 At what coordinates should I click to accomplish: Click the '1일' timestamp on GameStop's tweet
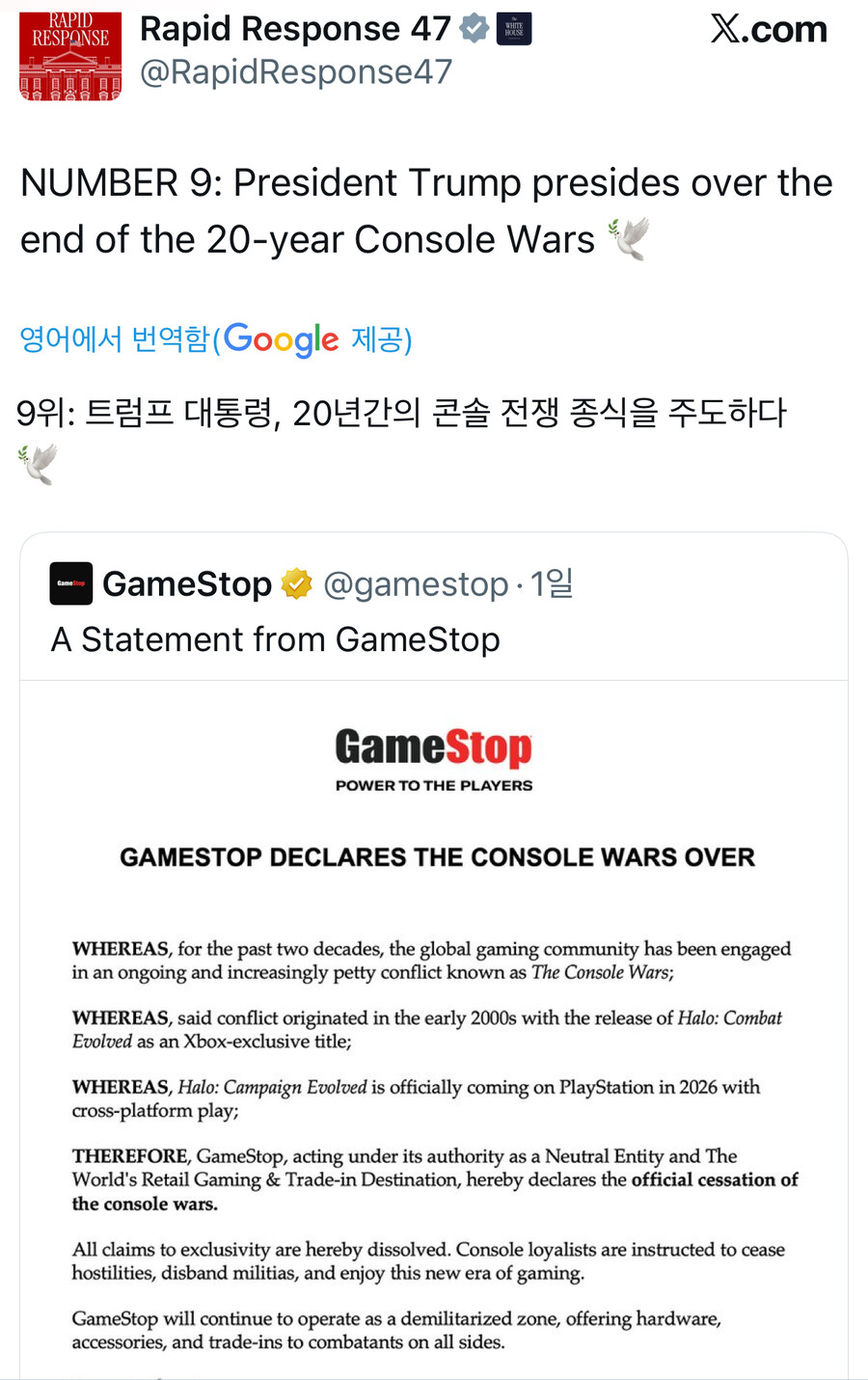(x=551, y=583)
